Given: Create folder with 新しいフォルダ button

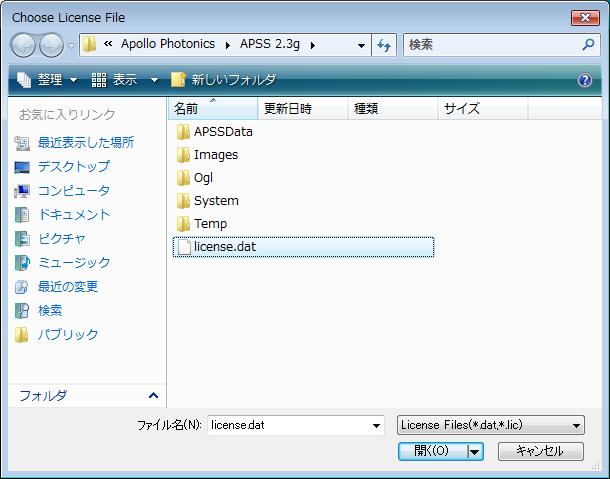Looking at the screenshot, I should coord(224,80).
